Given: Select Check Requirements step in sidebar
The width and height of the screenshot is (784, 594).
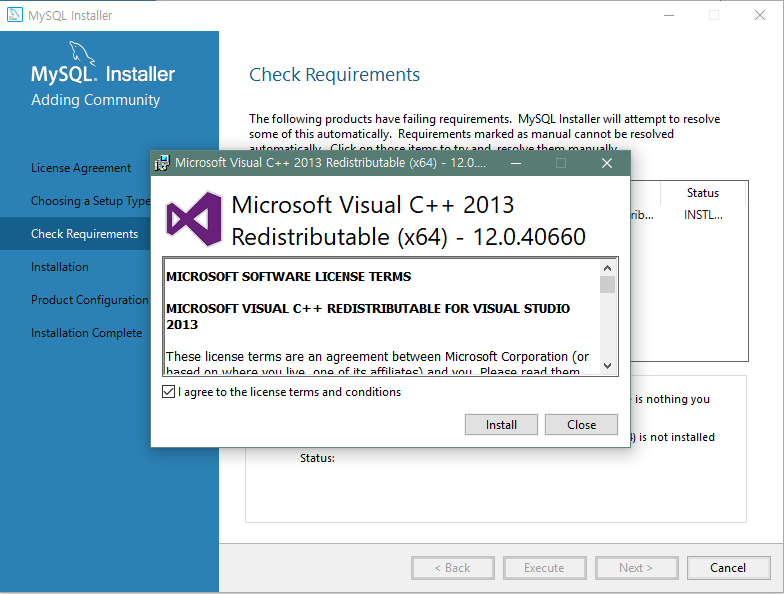Looking at the screenshot, I should (x=84, y=234).
